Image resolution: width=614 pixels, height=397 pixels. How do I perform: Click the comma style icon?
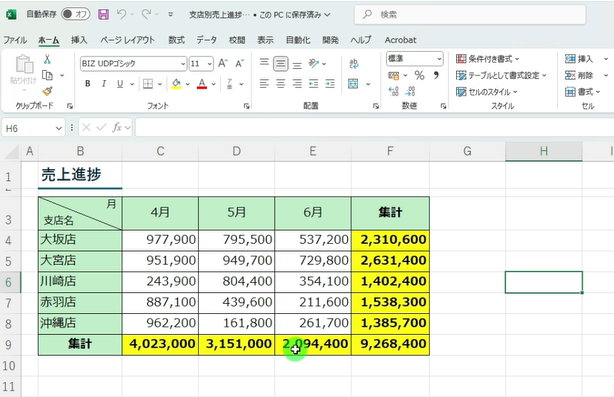[436, 75]
